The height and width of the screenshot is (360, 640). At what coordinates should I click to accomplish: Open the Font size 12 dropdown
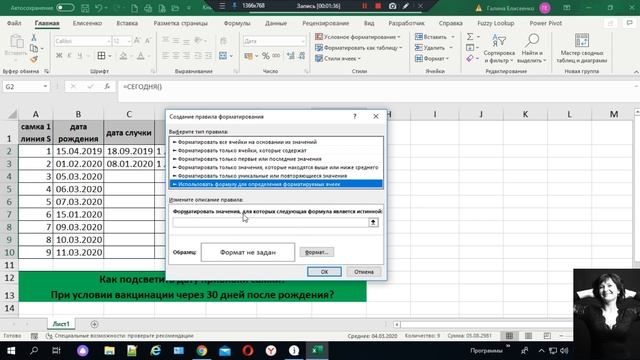[x=129, y=41]
